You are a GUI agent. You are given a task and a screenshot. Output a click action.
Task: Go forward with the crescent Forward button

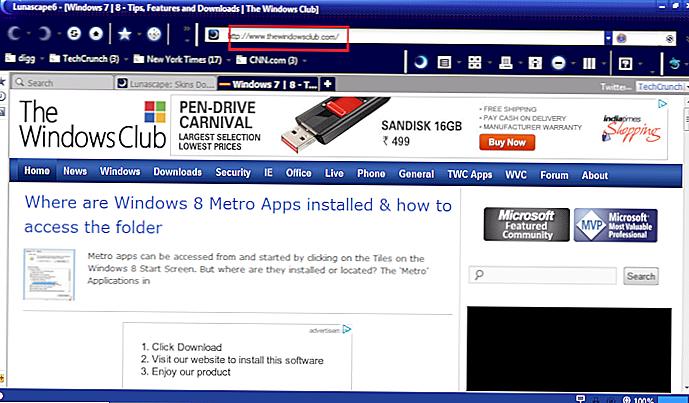(x=44, y=33)
